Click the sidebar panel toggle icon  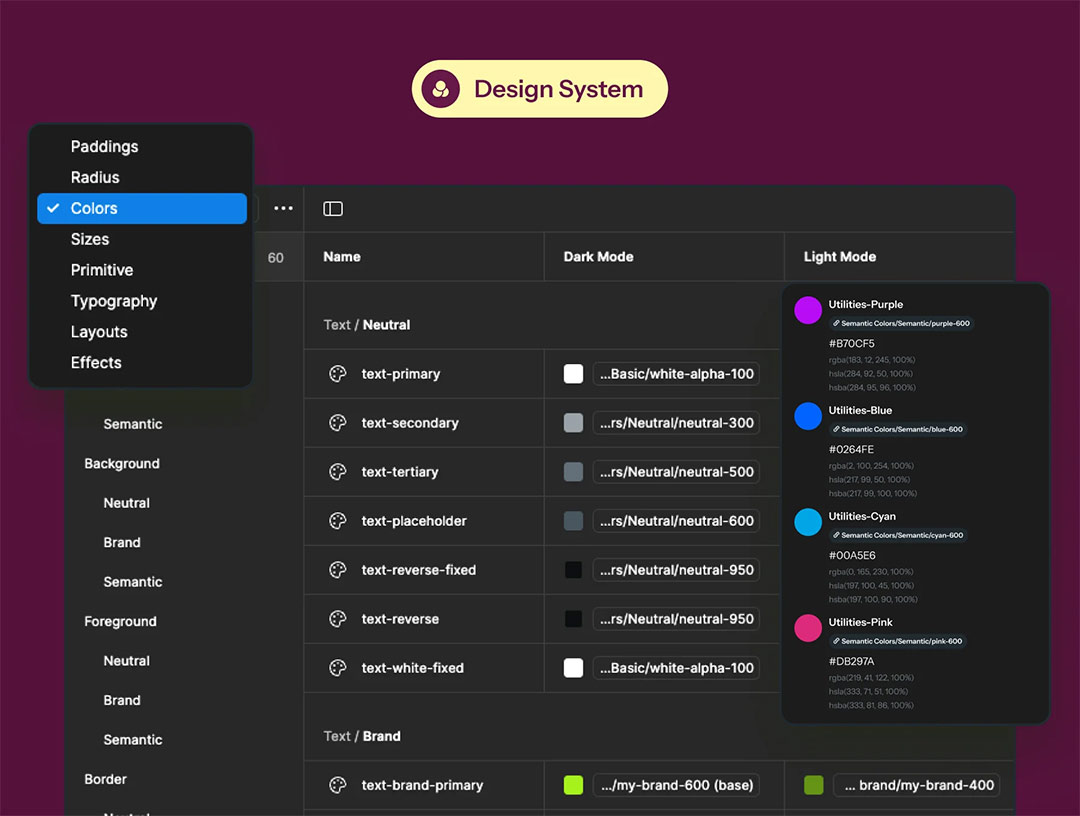pos(333,208)
